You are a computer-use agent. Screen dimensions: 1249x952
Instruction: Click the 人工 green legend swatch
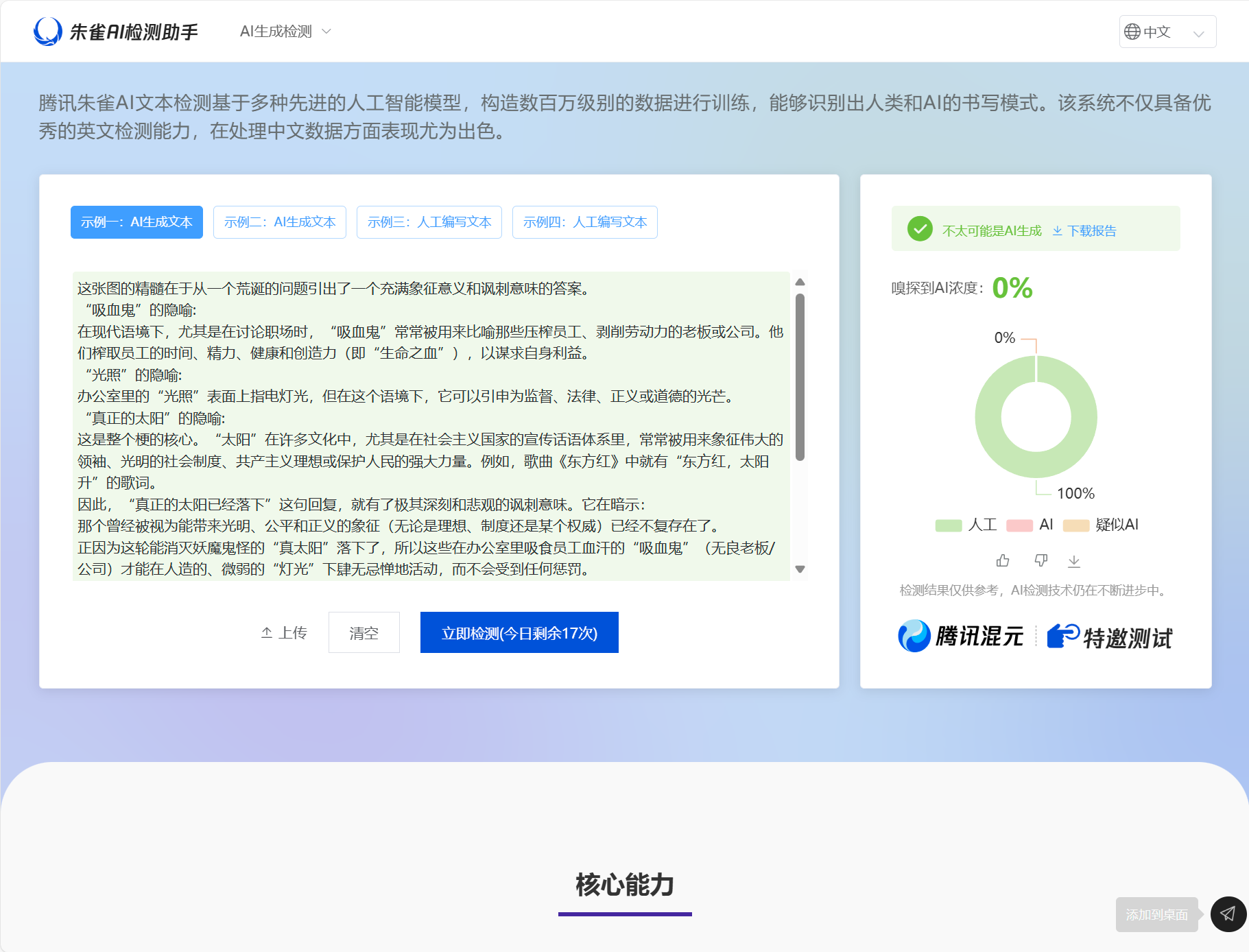[x=949, y=525]
